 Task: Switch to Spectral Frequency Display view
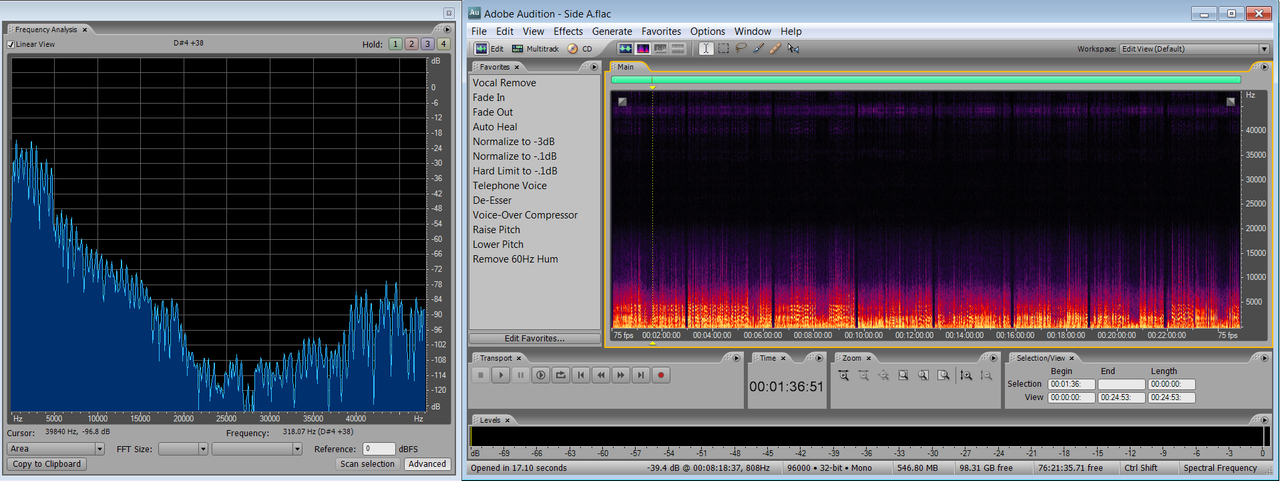(643, 48)
